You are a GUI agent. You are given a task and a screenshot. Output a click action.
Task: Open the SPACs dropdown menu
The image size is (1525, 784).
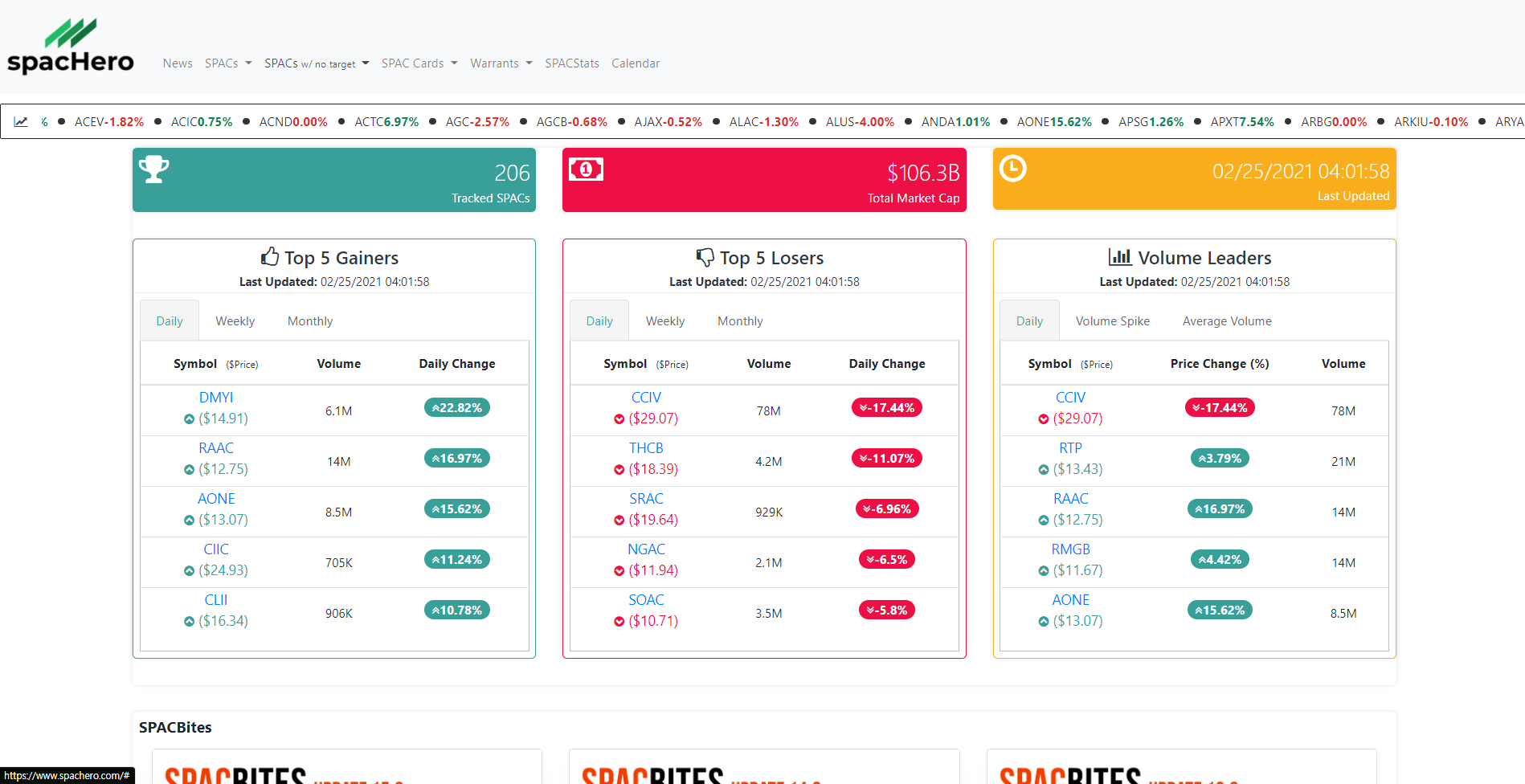pos(228,63)
